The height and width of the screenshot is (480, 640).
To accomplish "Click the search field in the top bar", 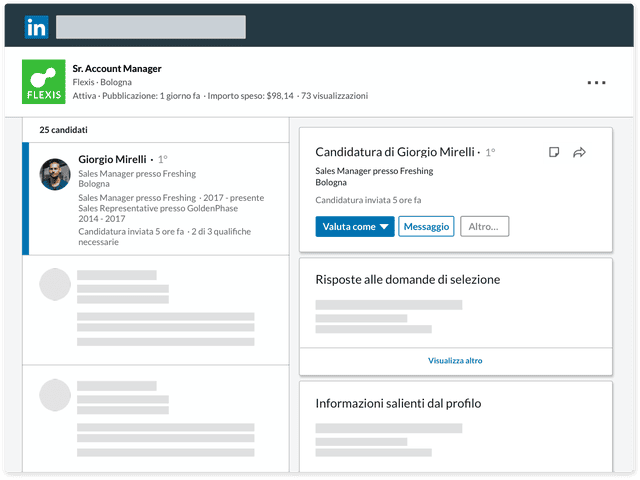I will tap(151, 27).
